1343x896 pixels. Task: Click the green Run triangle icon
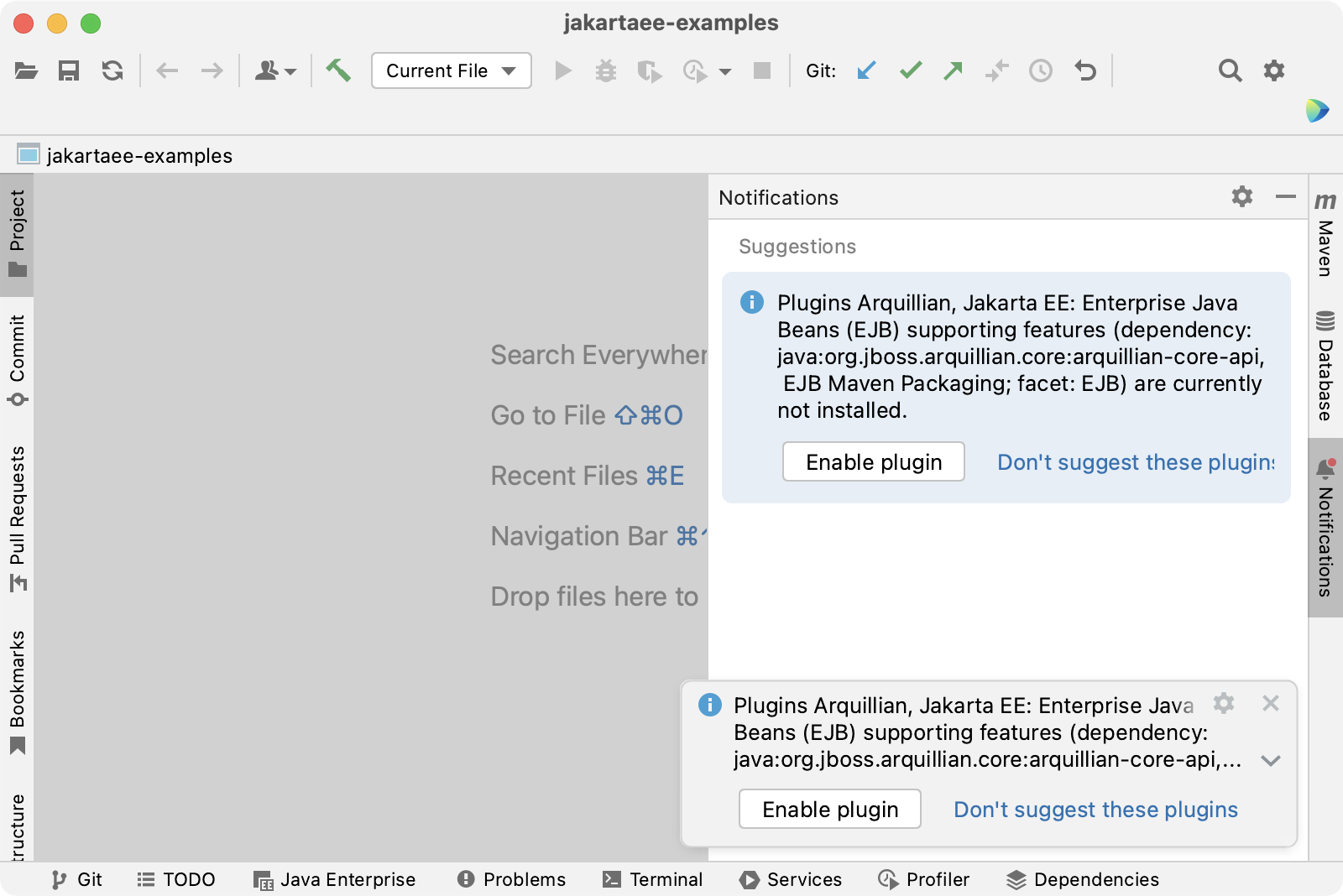pyautogui.click(x=563, y=70)
